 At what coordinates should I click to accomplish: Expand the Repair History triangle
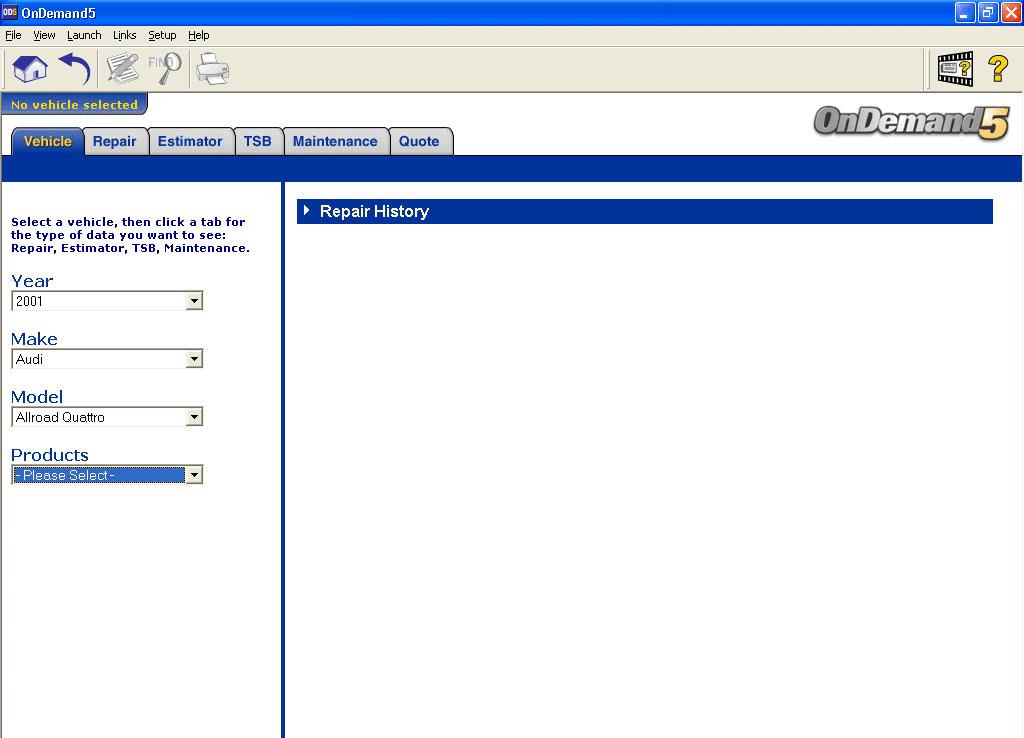click(x=306, y=210)
